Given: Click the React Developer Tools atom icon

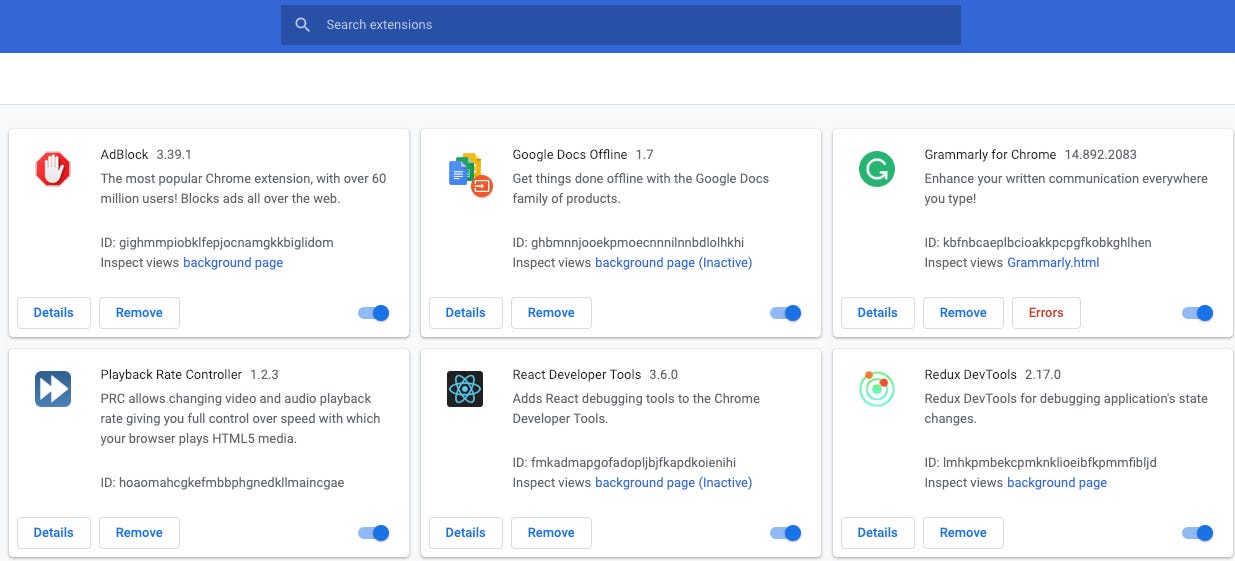Looking at the screenshot, I should [x=465, y=389].
